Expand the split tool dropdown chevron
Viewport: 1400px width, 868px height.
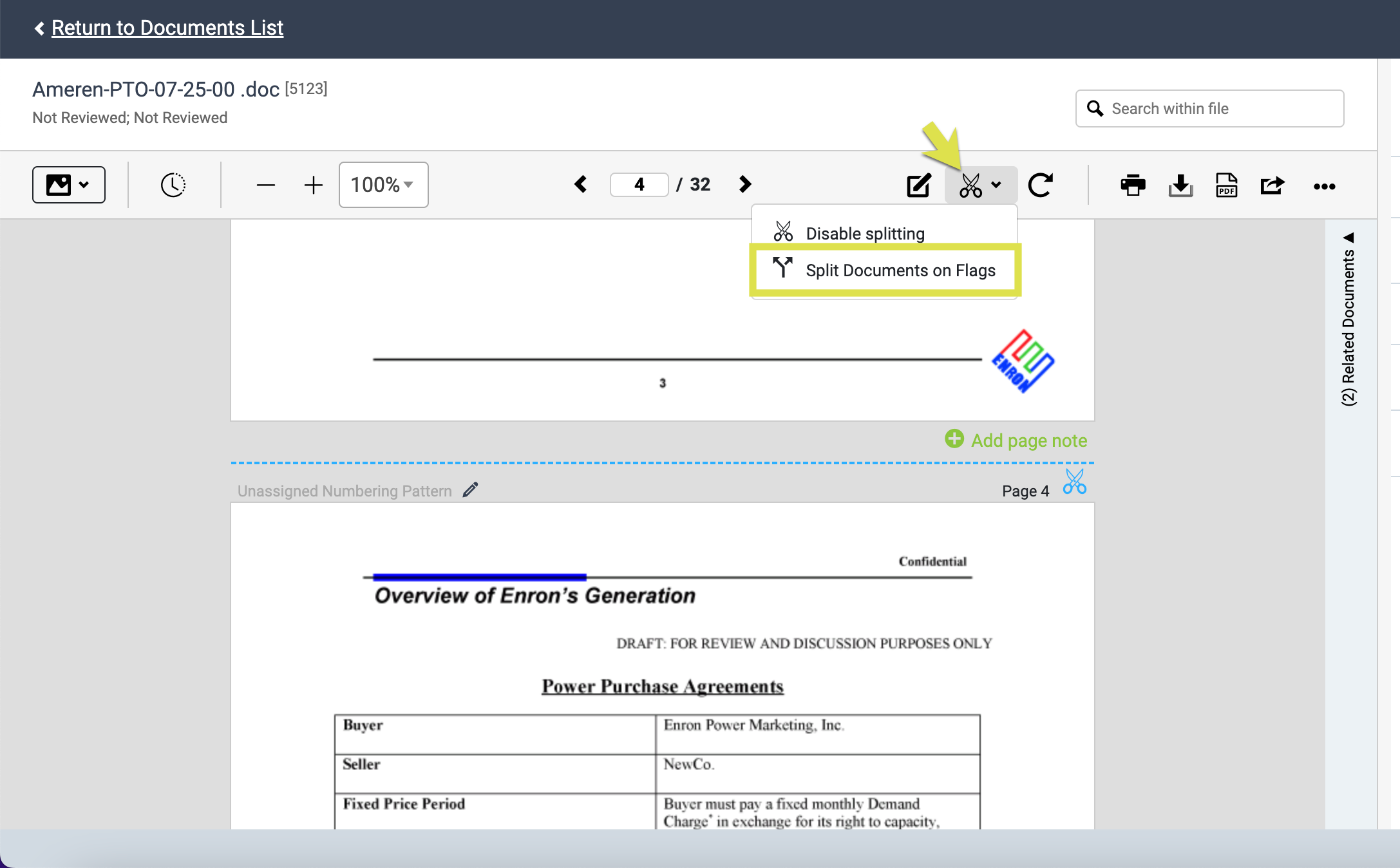(996, 185)
